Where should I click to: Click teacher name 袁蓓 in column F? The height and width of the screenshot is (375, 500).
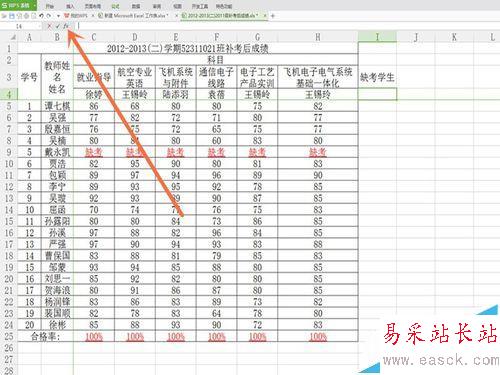[x=216, y=95]
